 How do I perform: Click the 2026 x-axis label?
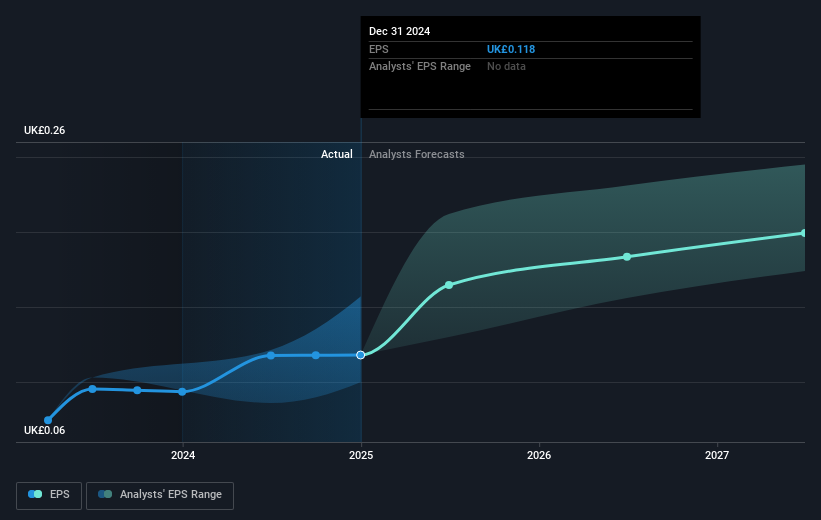[539, 455]
